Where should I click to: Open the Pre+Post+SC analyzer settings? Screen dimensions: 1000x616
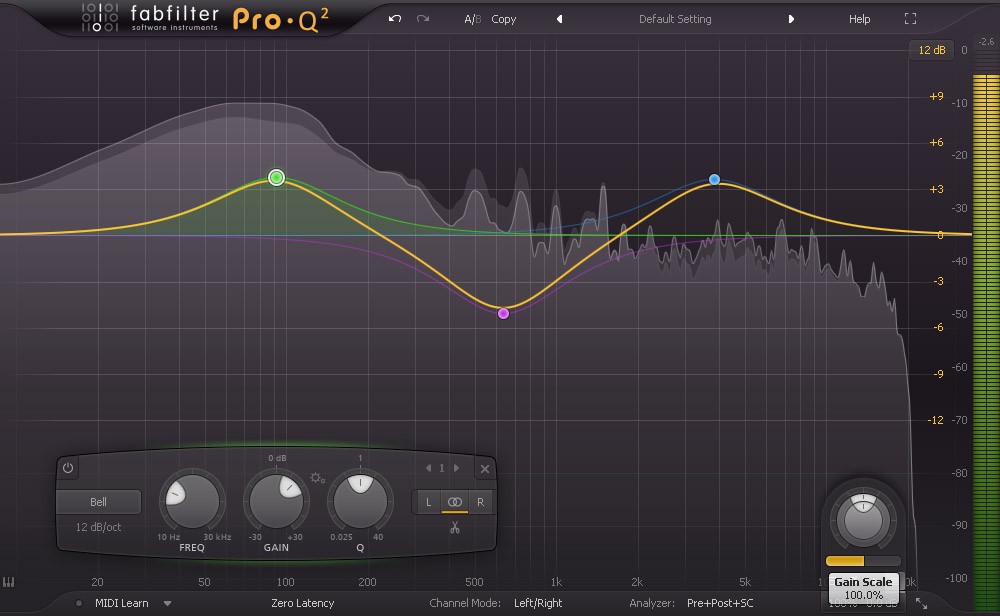[719, 603]
